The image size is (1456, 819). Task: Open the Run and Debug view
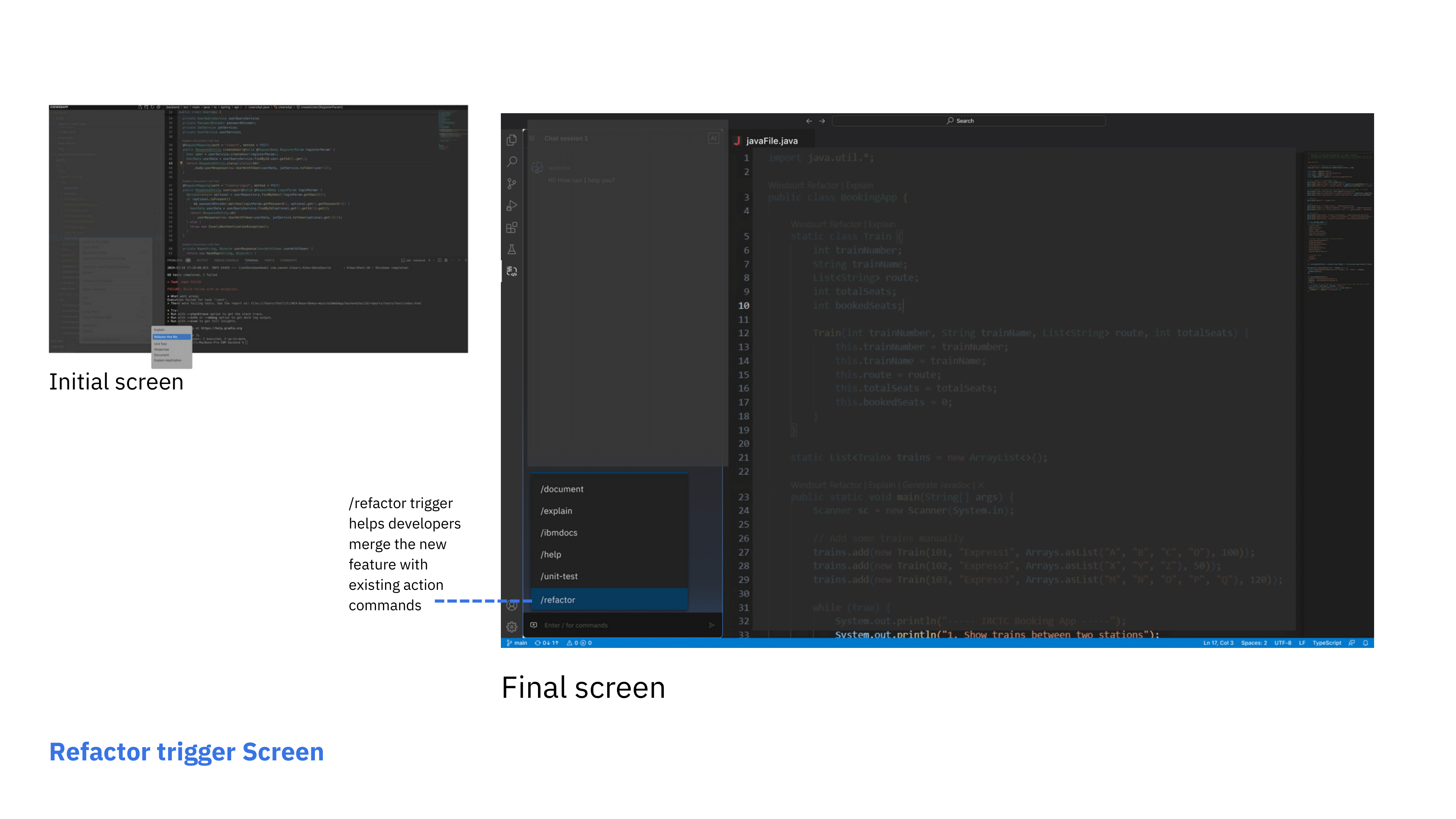511,206
